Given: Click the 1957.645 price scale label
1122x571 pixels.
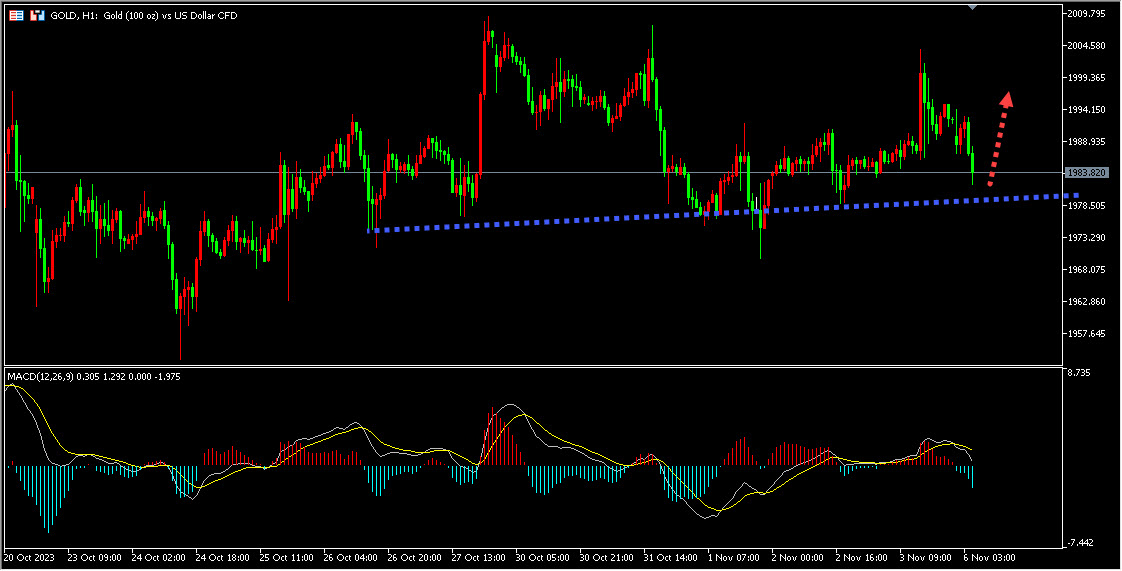Looking at the screenshot, I should (x=1087, y=333).
